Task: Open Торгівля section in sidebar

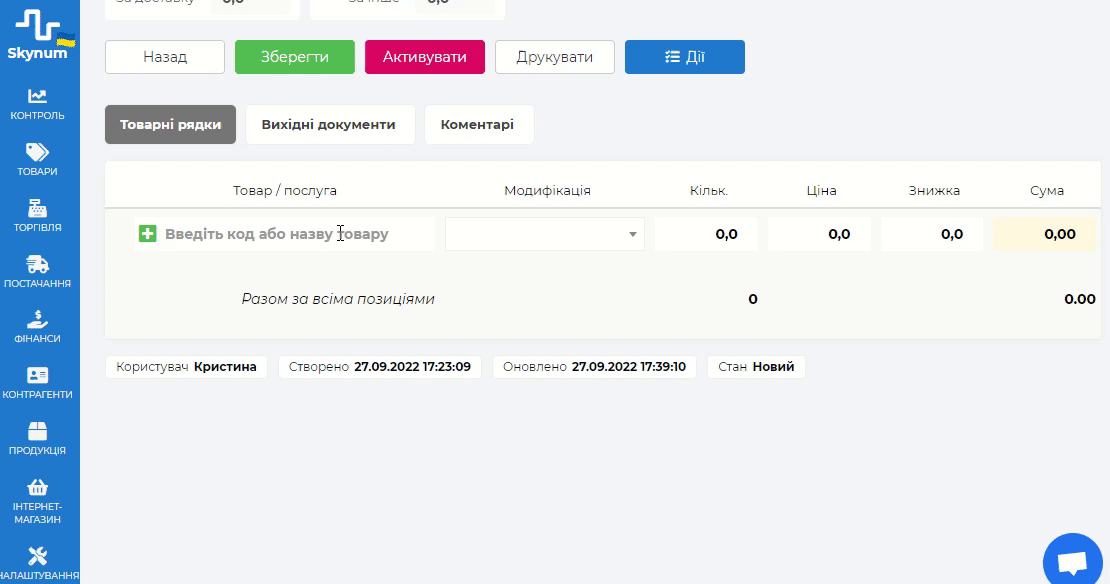Action: pyautogui.click(x=38, y=216)
